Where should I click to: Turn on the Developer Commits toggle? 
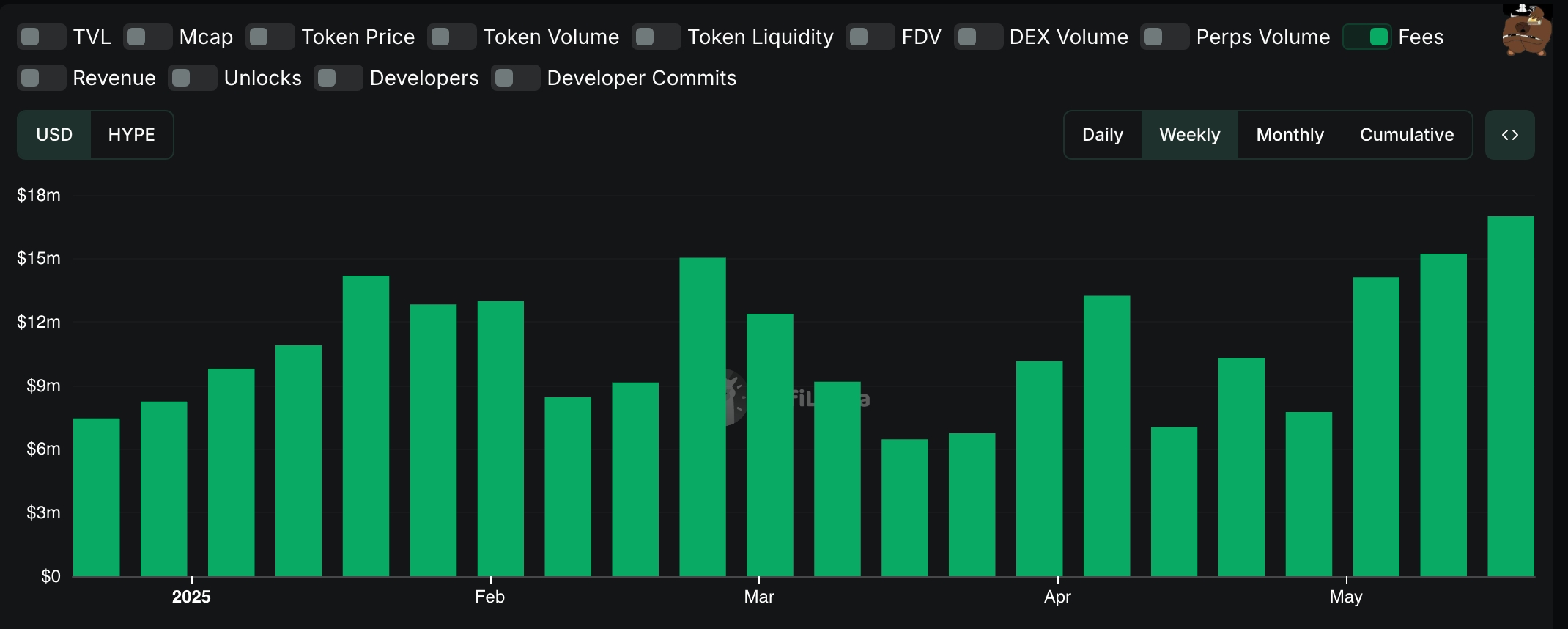[516, 78]
